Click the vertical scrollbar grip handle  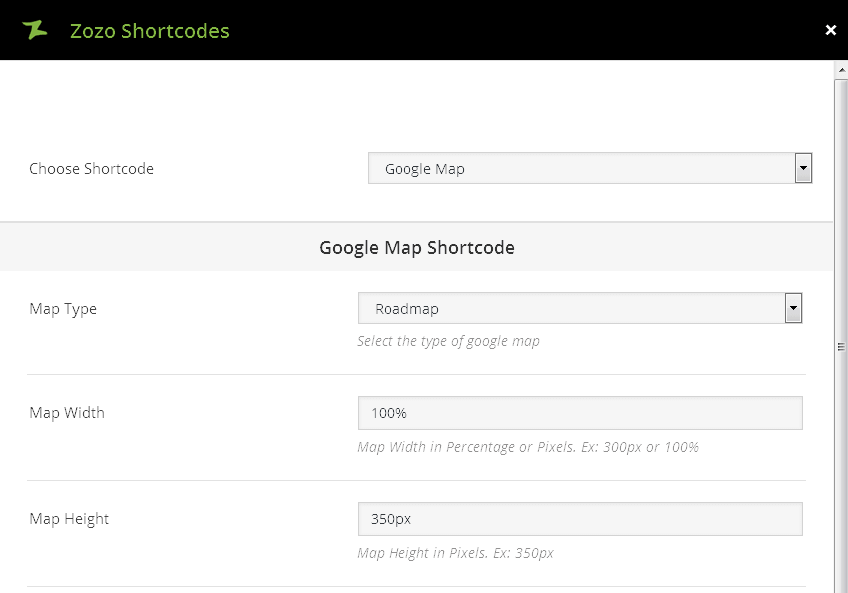pyautogui.click(x=841, y=346)
